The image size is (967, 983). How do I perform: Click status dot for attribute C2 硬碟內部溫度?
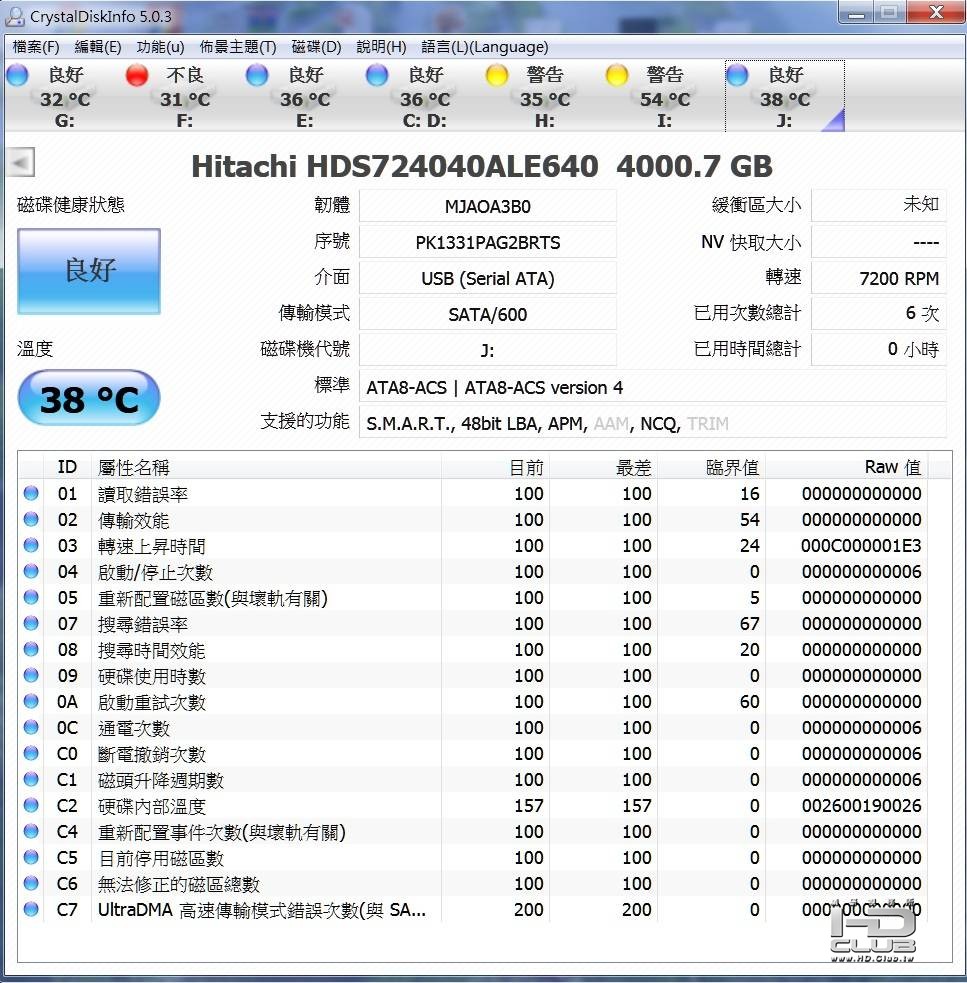[x=31, y=805]
